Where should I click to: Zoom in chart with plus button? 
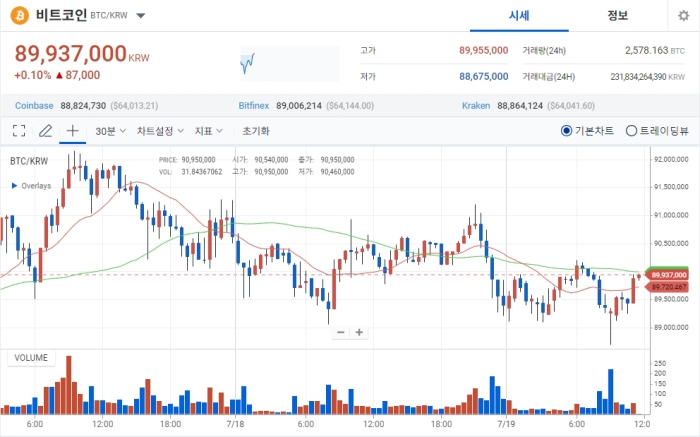(359, 332)
